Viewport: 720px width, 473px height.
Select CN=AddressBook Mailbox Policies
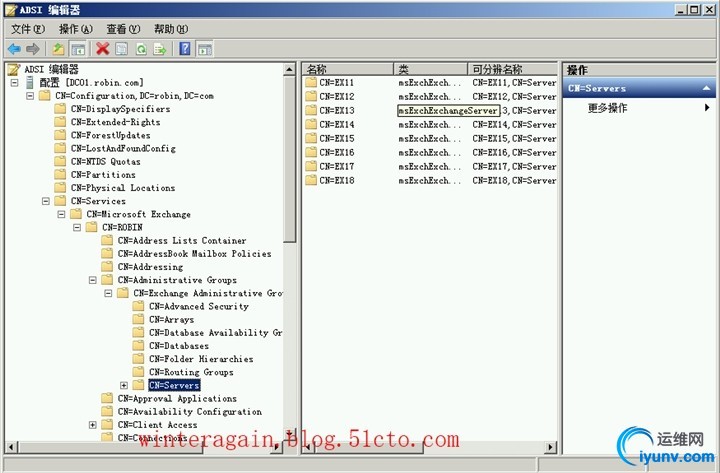pos(195,254)
